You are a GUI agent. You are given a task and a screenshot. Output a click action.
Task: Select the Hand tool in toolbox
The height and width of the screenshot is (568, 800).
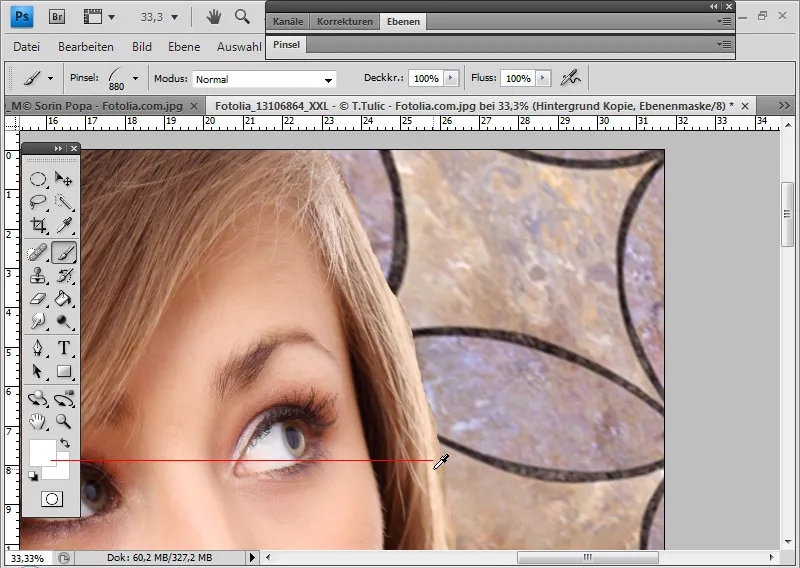click(38, 421)
